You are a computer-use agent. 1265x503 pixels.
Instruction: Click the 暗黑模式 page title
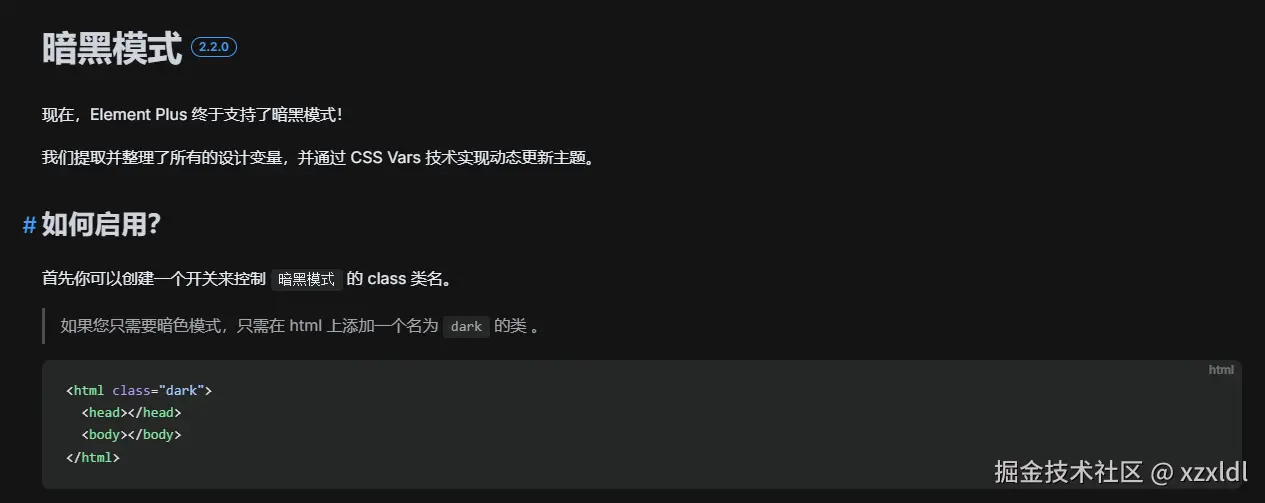pos(112,48)
